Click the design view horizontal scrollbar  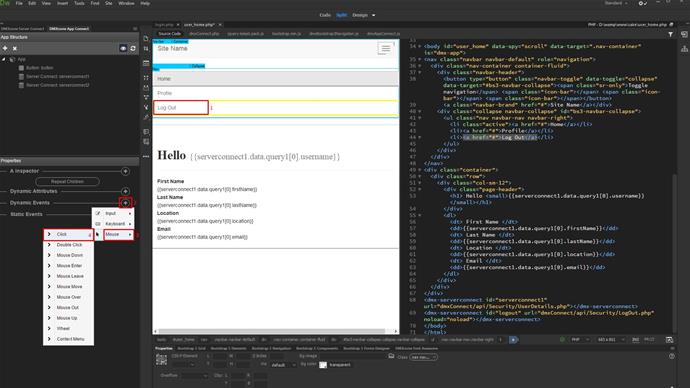click(x=272, y=331)
